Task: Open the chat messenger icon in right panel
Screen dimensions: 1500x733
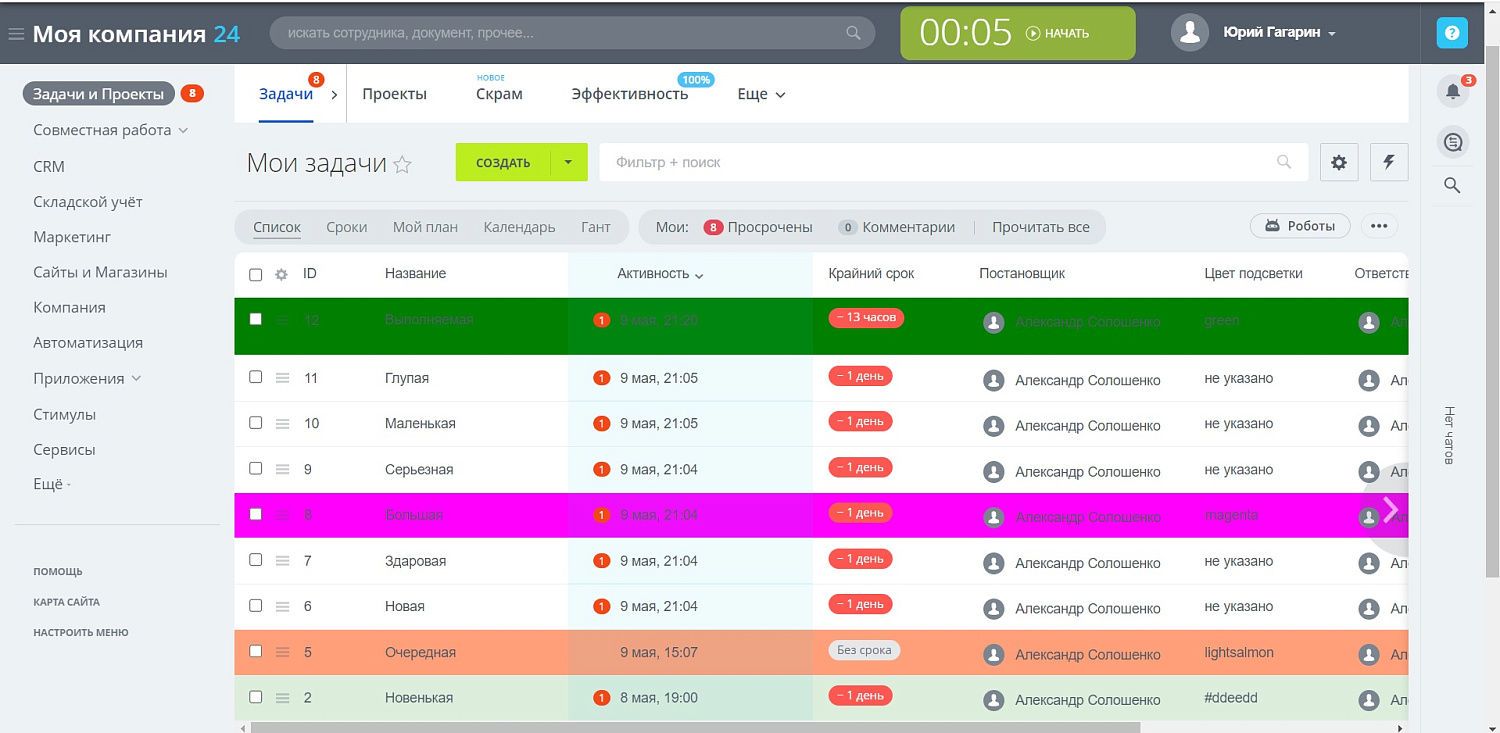Action: point(1453,142)
